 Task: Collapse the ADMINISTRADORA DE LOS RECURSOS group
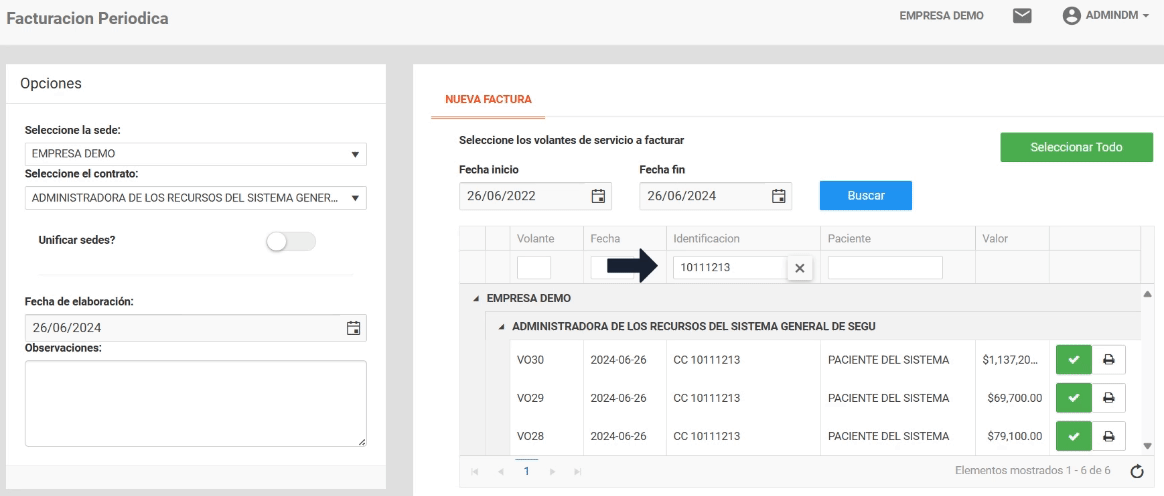click(x=502, y=327)
